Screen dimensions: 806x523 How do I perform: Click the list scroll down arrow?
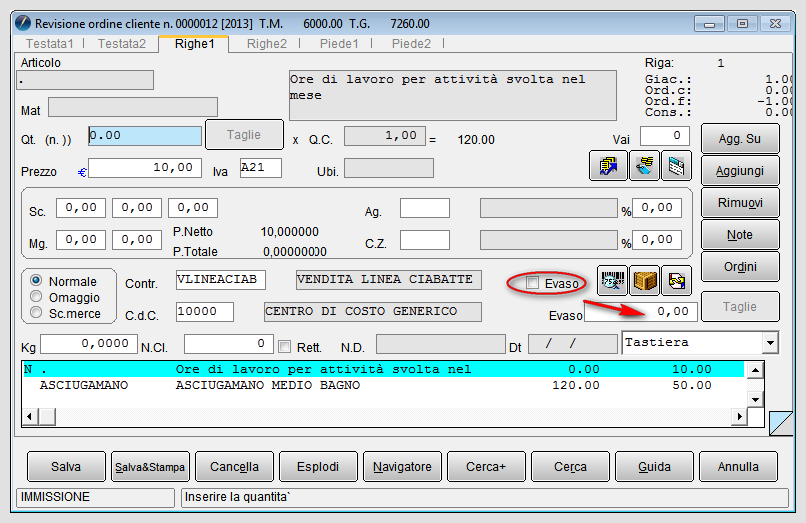point(755,399)
